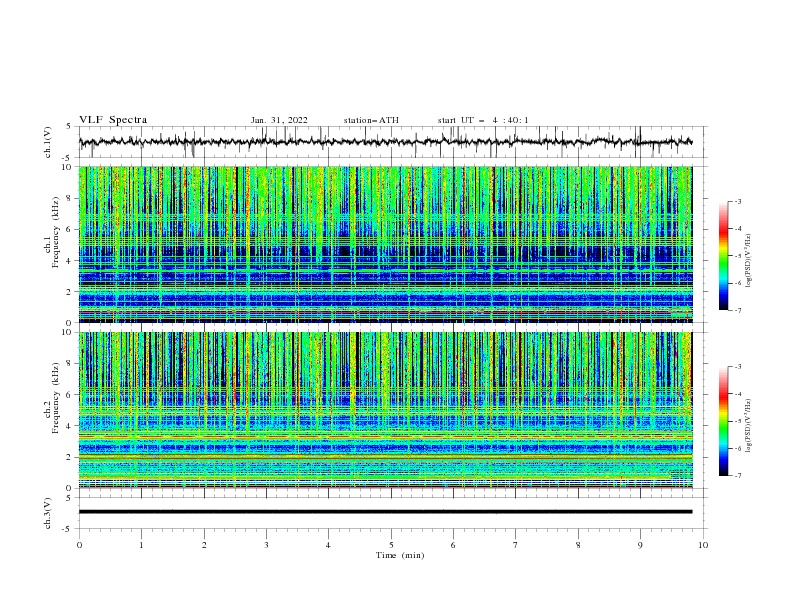This screenshot has width=792, height=612.
Task: Click the 'start UT = 4:40:1' text
Action: point(483,120)
